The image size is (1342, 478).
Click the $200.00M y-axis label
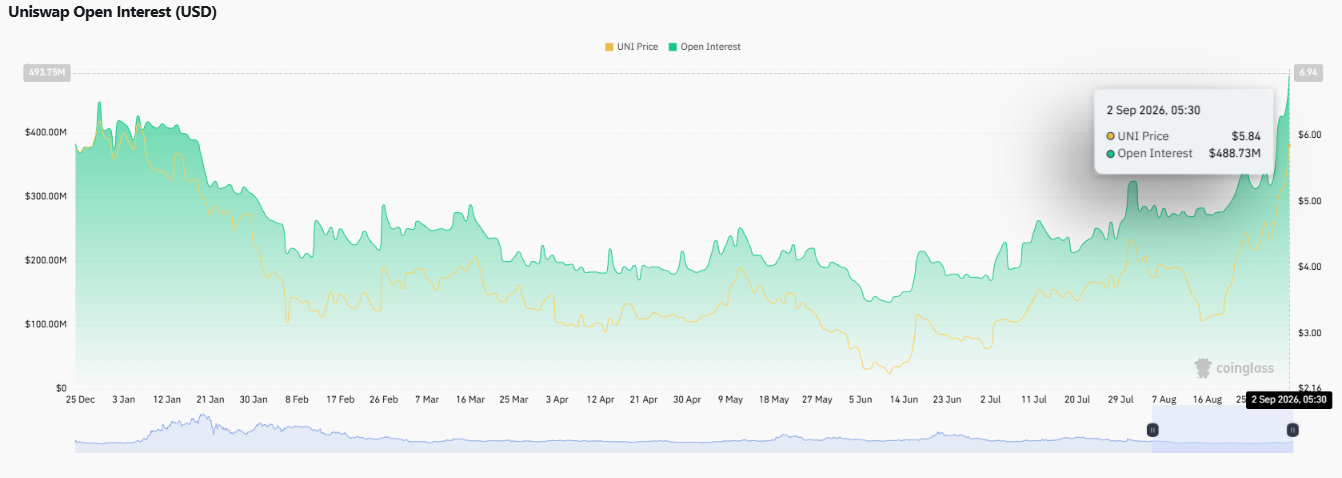click(46, 260)
